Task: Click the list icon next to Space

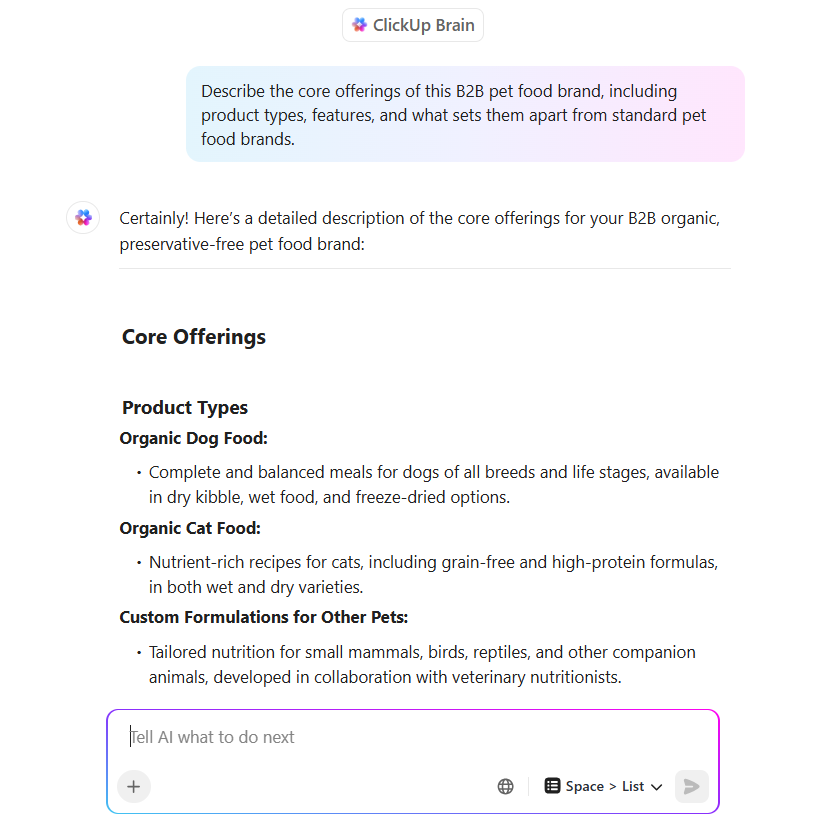Action: (x=552, y=786)
